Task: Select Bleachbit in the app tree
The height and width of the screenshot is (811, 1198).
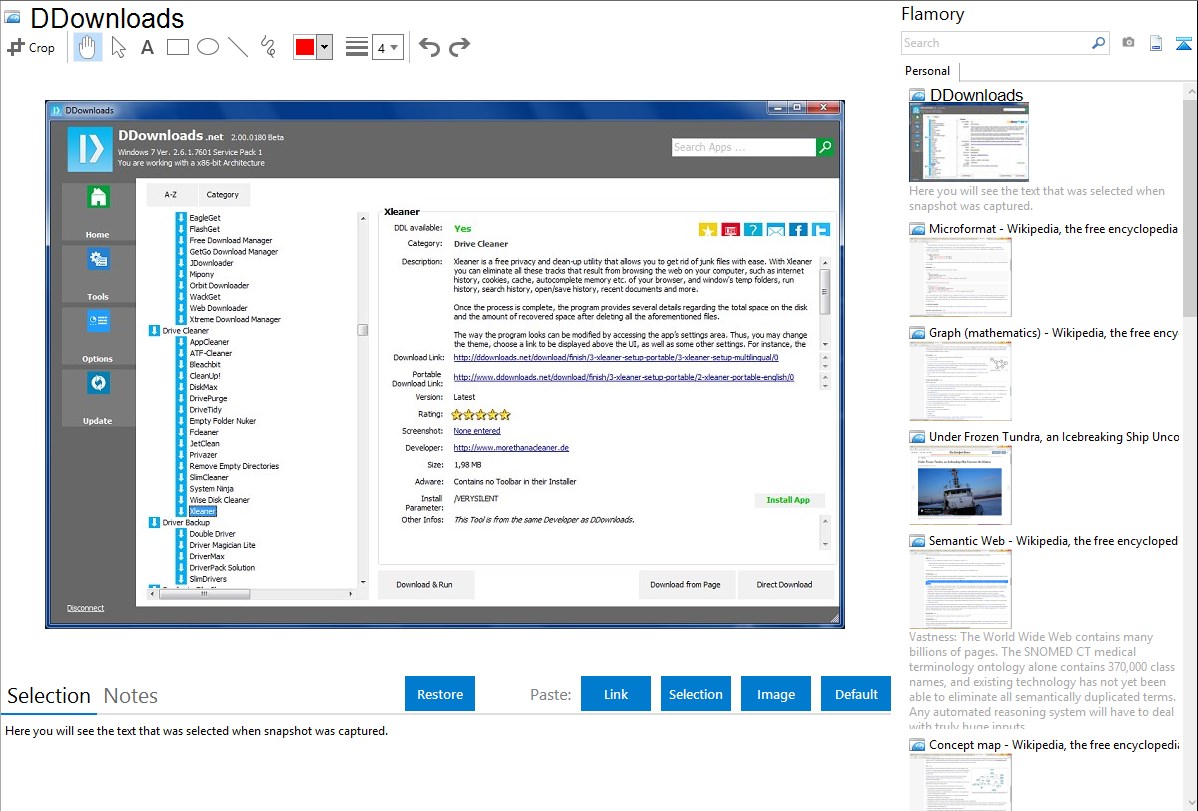Action: point(205,365)
